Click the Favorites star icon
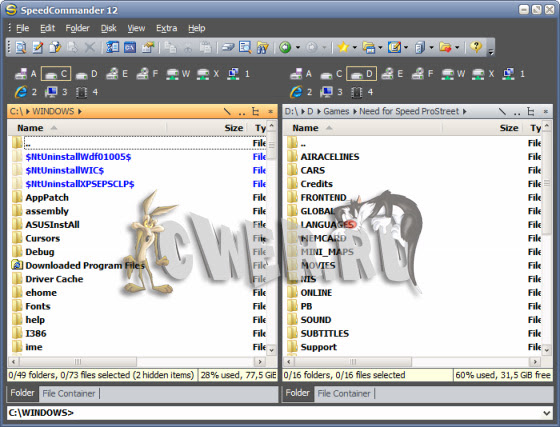This screenshot has height=427, width=560. [x=343, y=47]
